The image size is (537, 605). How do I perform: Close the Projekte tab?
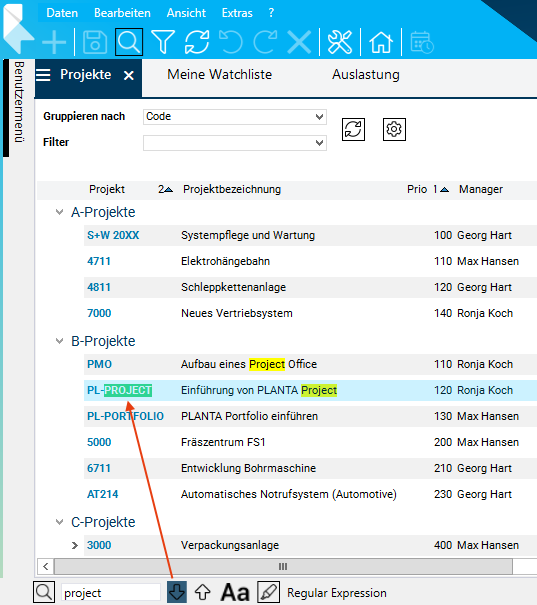(x=129, y=76)
